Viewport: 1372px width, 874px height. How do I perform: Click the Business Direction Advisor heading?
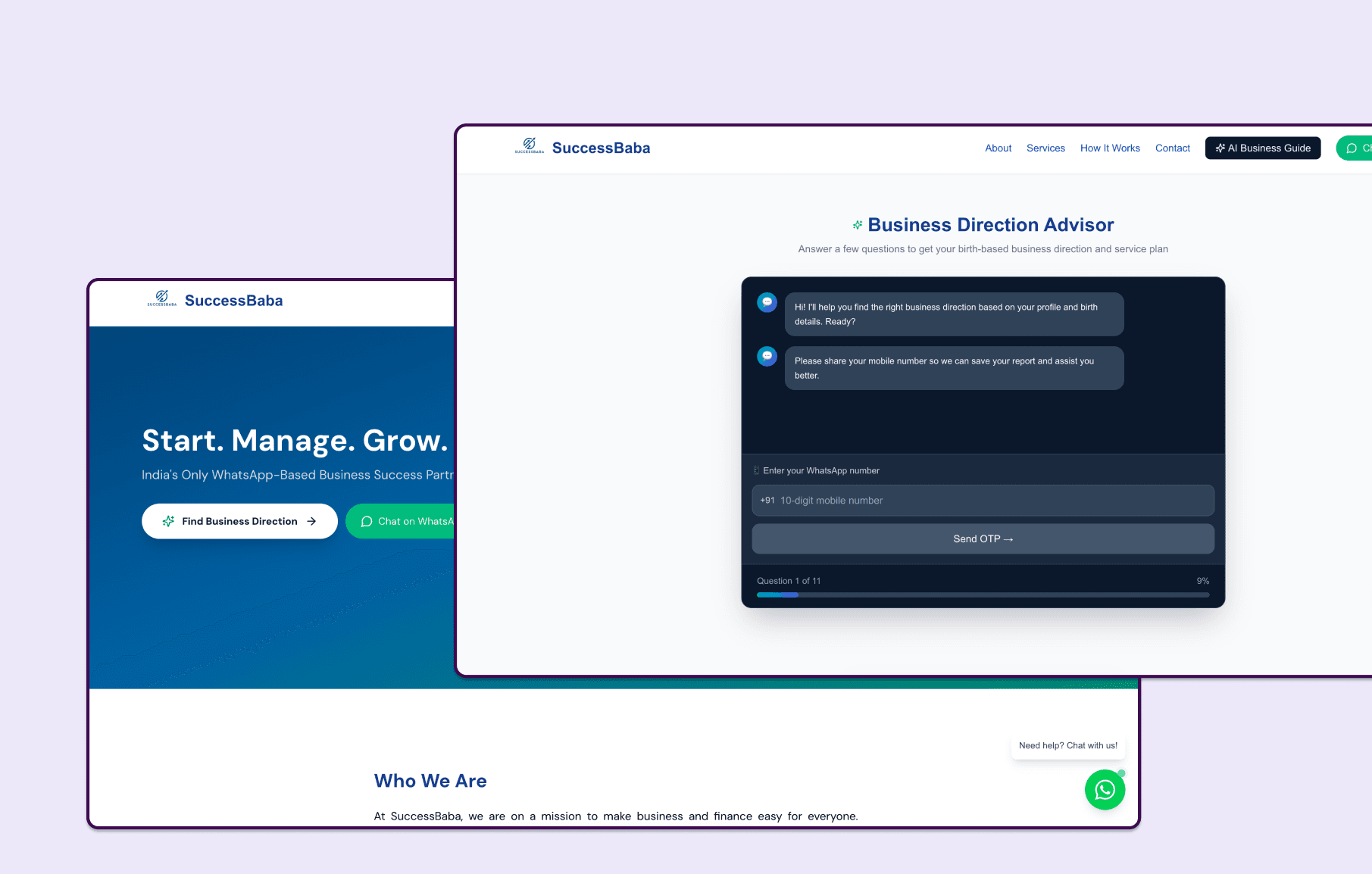tap(990, 225)
